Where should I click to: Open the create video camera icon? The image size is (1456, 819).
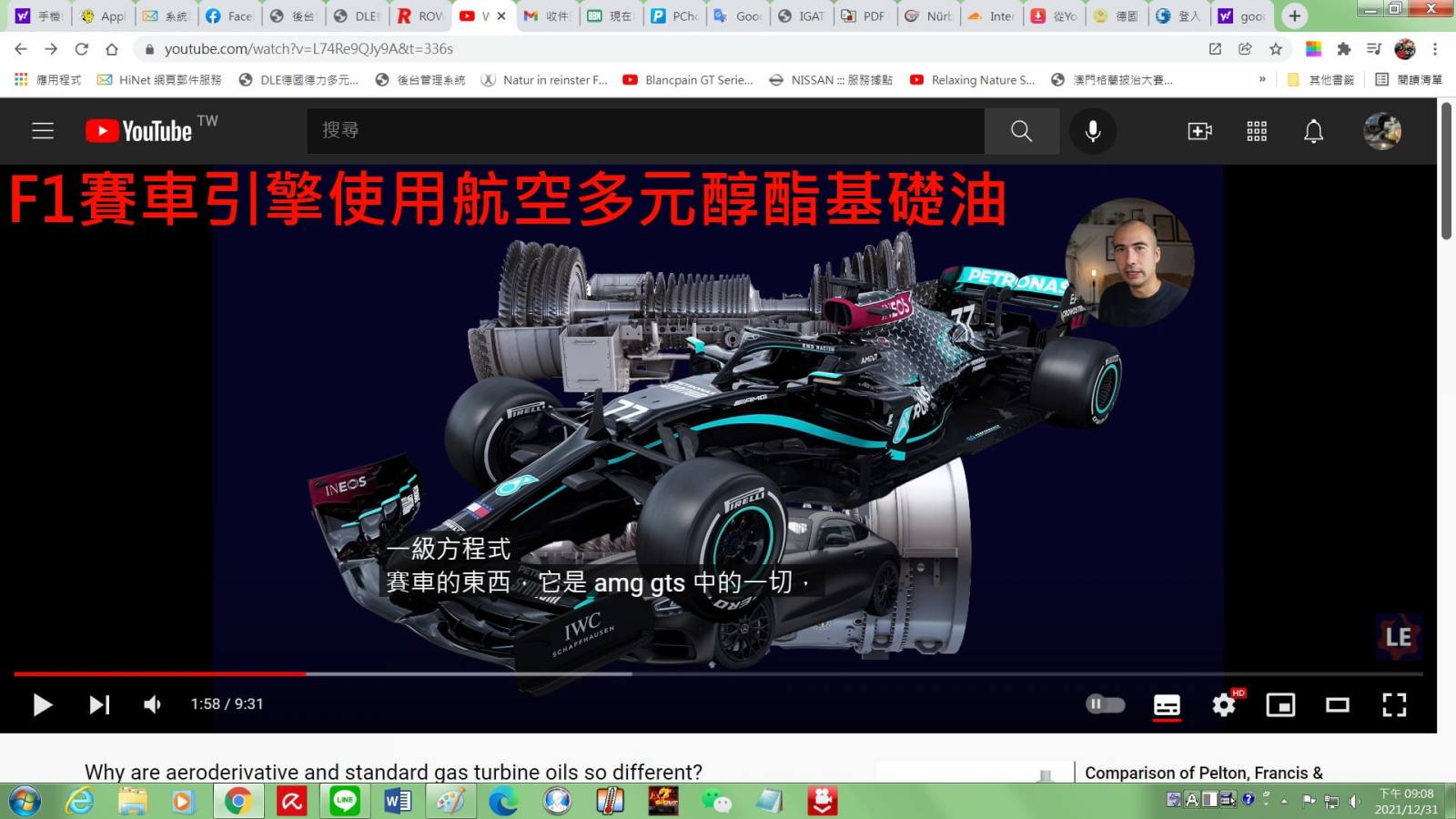click(x=1199, y=131)
